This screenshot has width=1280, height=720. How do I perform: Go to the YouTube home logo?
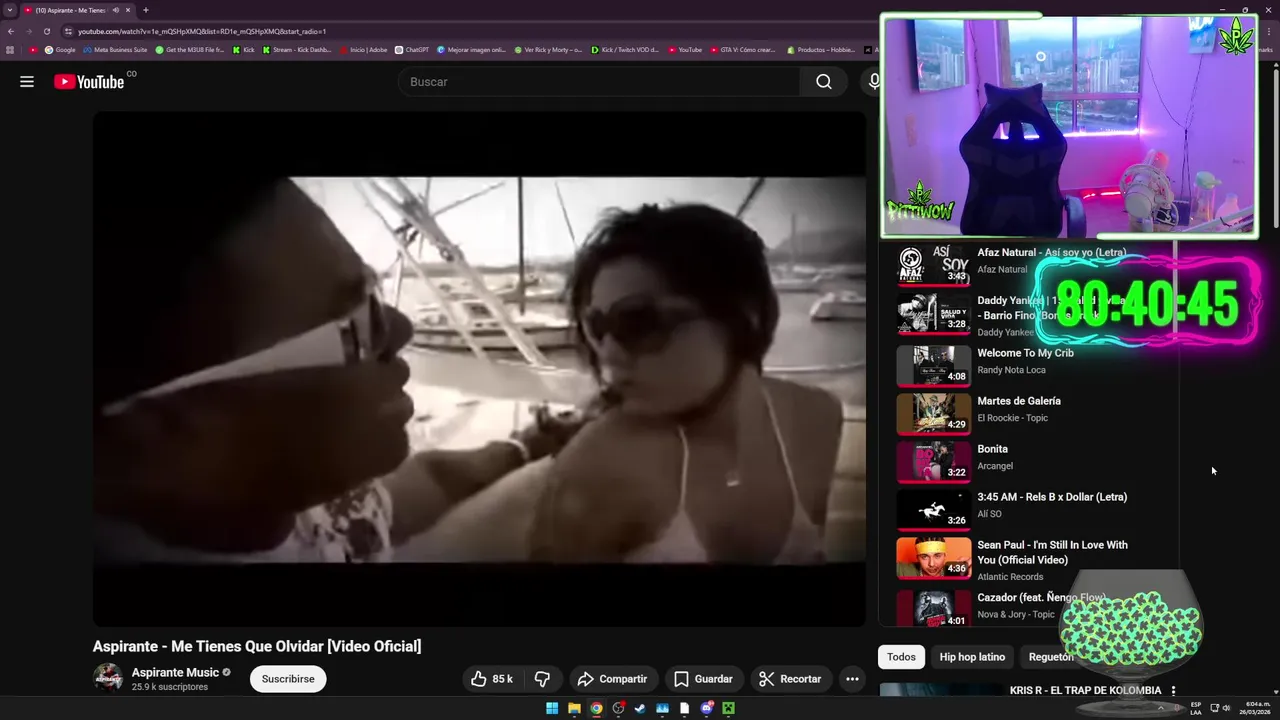tap(90, 82)
